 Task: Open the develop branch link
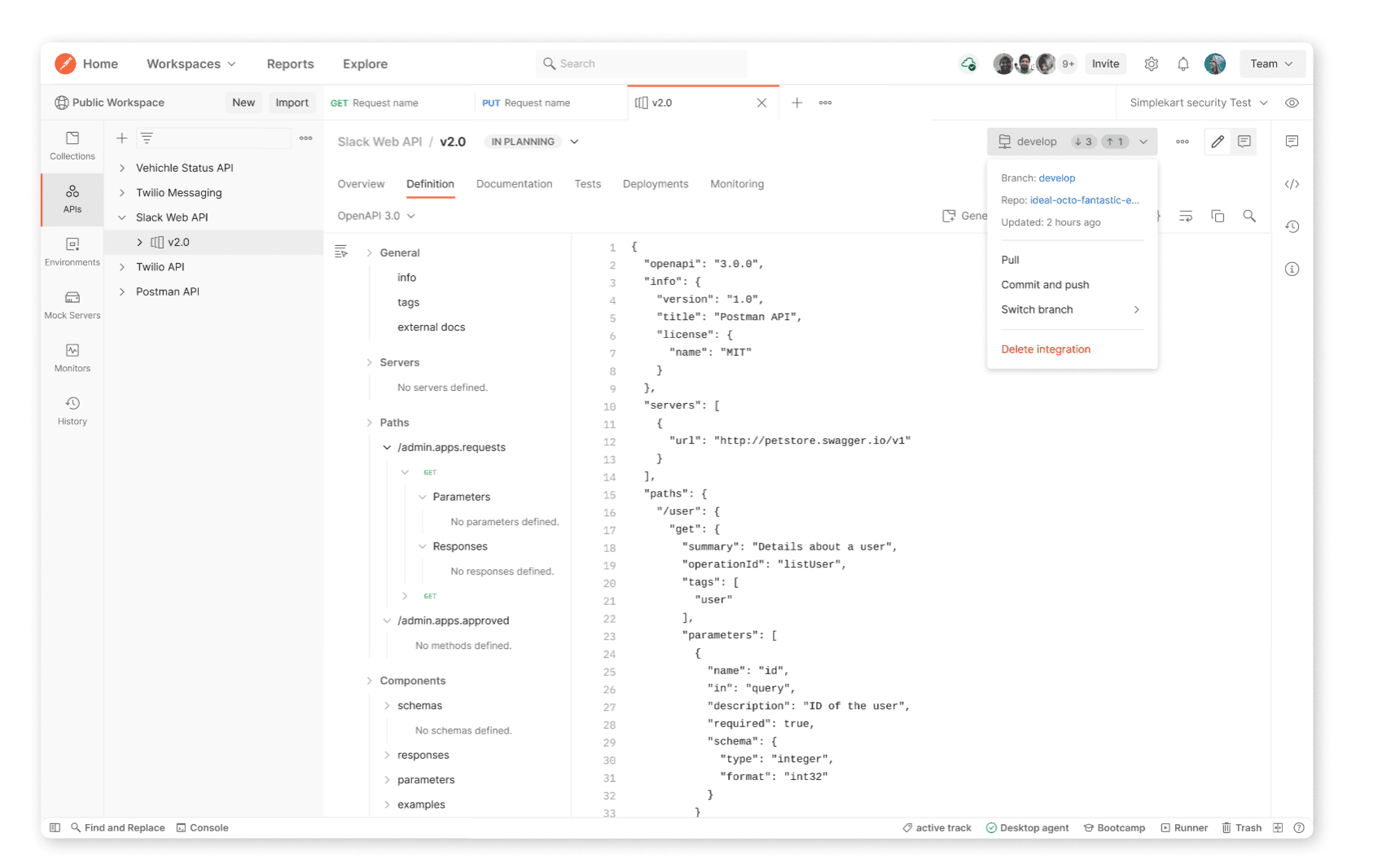pyautogui.click(x=1056, y=178)
